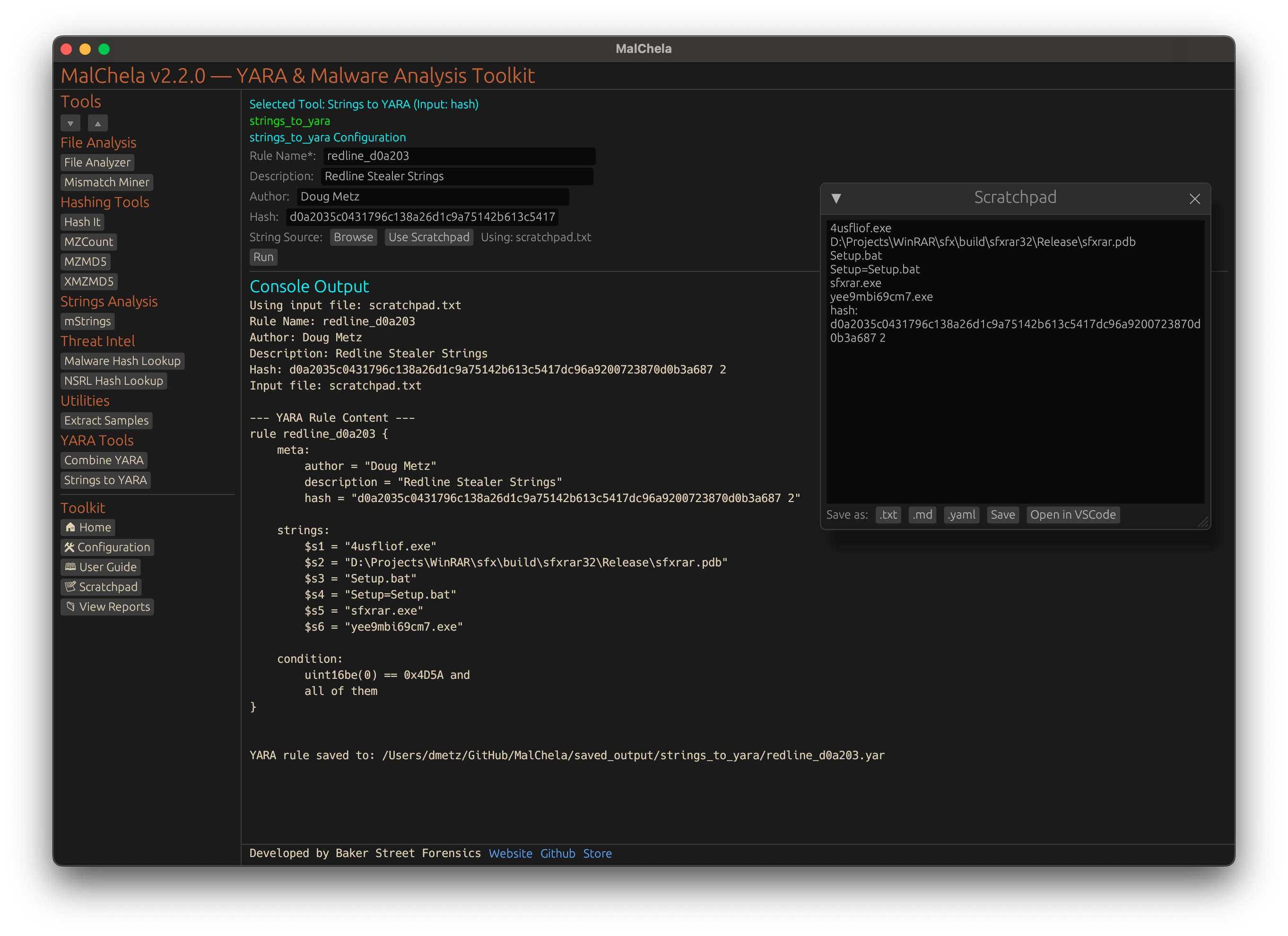Grab the Scratchpad resize handle corner
The width and height of the screenshot is (1288, 936).
(1203, 522)
